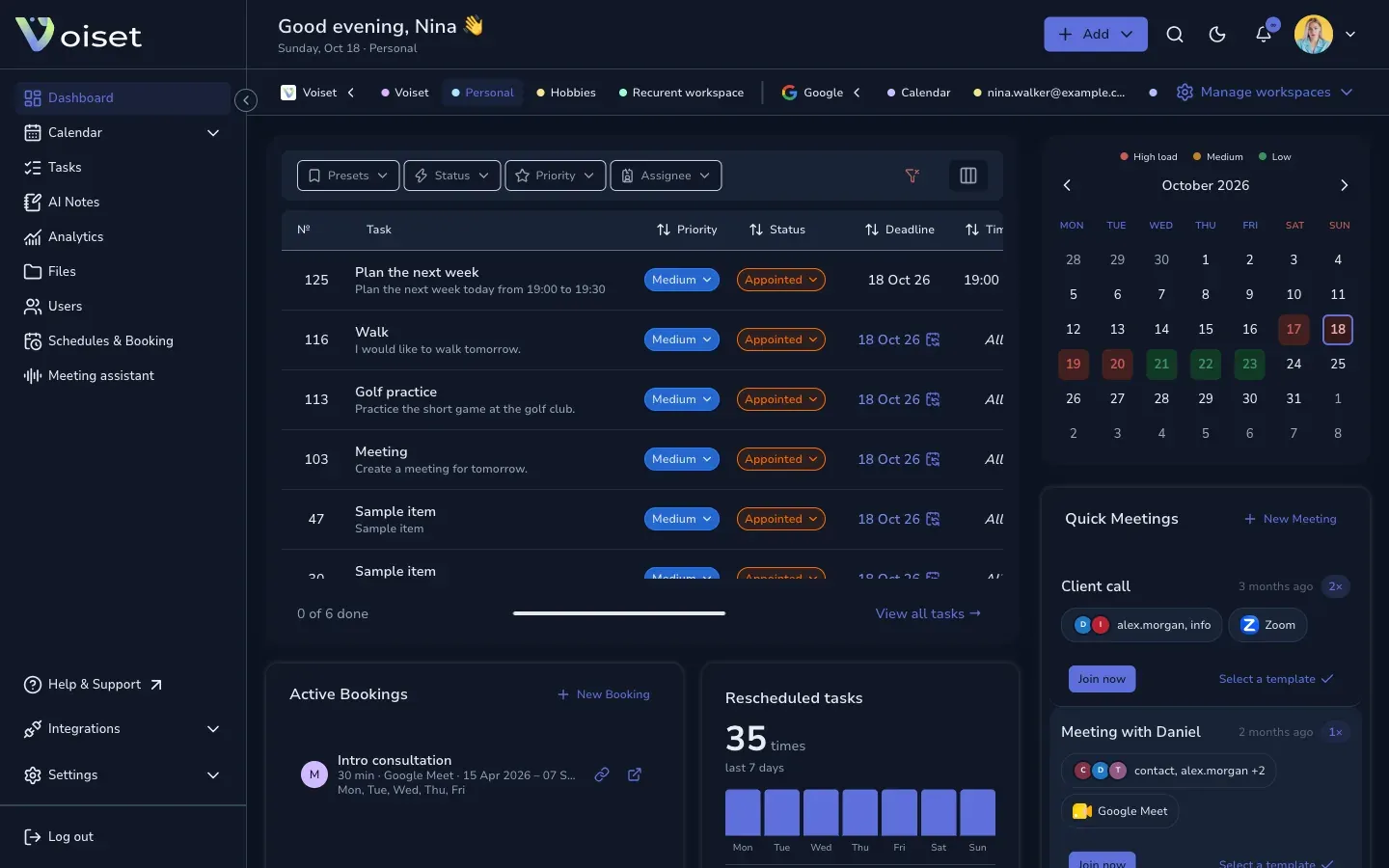The height and width of the screenshot is (868, 1389).
Task: Open the column layout icon
Action: tap(968, 176)
